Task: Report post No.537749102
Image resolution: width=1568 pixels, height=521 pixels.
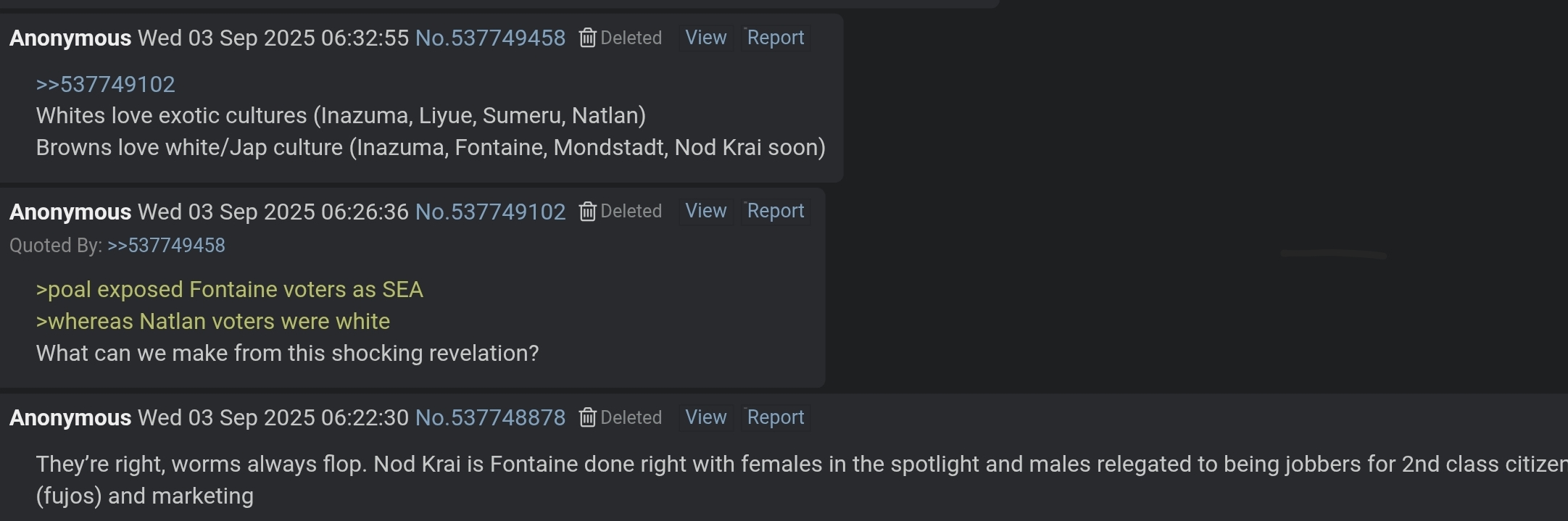Action: [x=775, y=211]
